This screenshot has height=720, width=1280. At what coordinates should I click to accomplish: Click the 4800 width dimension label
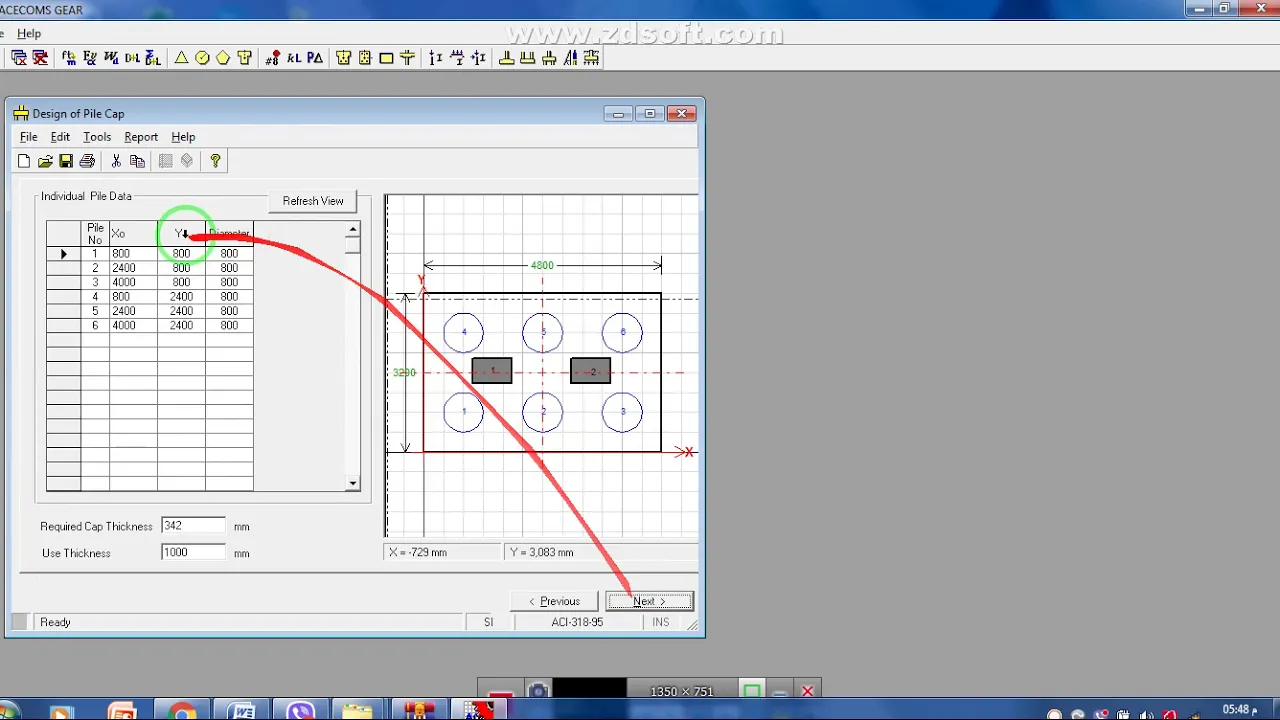(x=542, y=265)
